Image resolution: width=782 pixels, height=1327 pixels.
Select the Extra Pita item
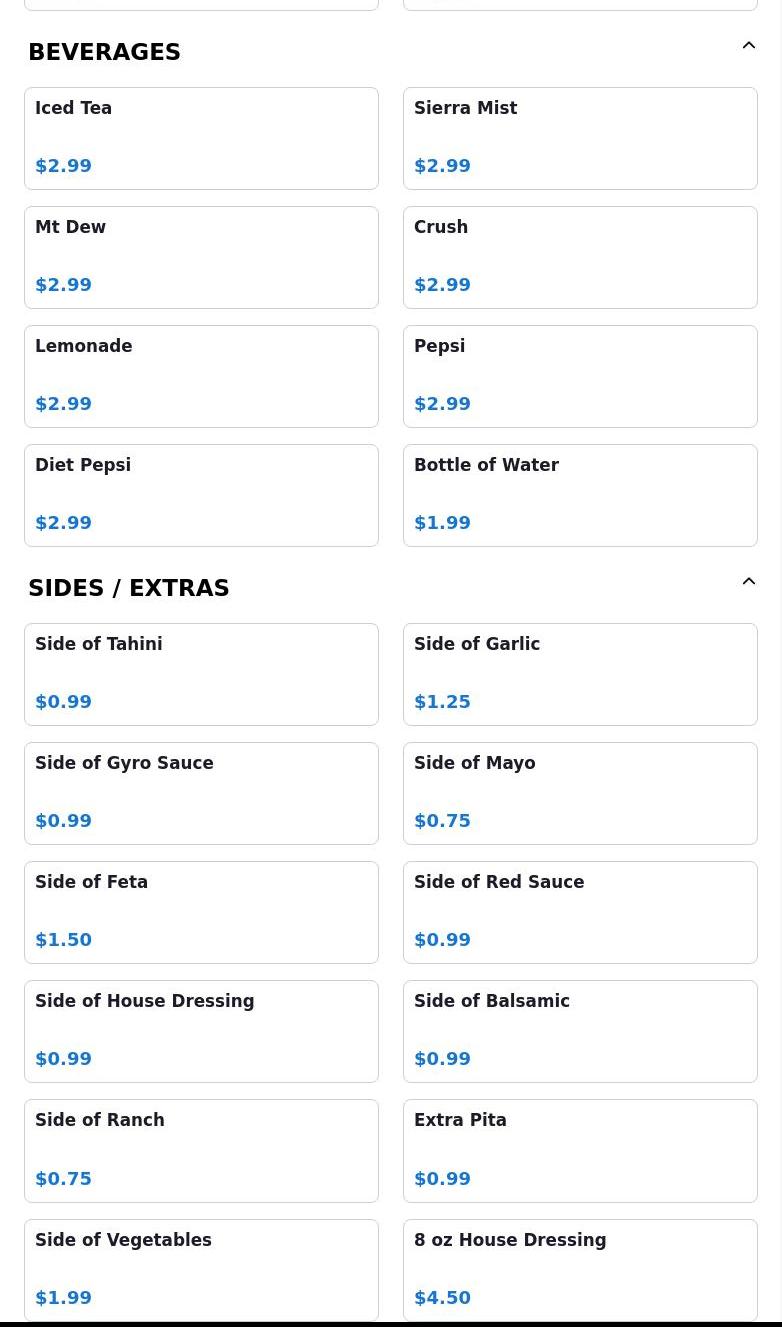pos(580,1150)
